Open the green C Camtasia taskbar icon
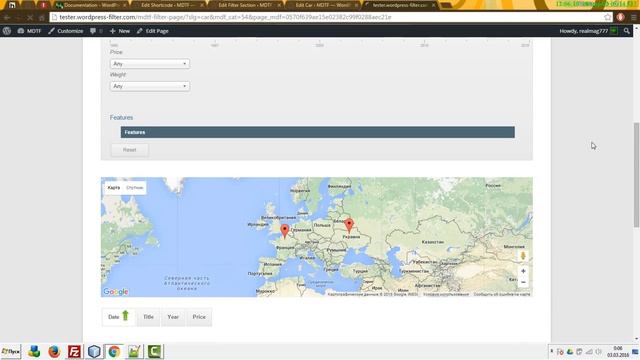This screenshot has width=640, height=360. click(154, 351)
